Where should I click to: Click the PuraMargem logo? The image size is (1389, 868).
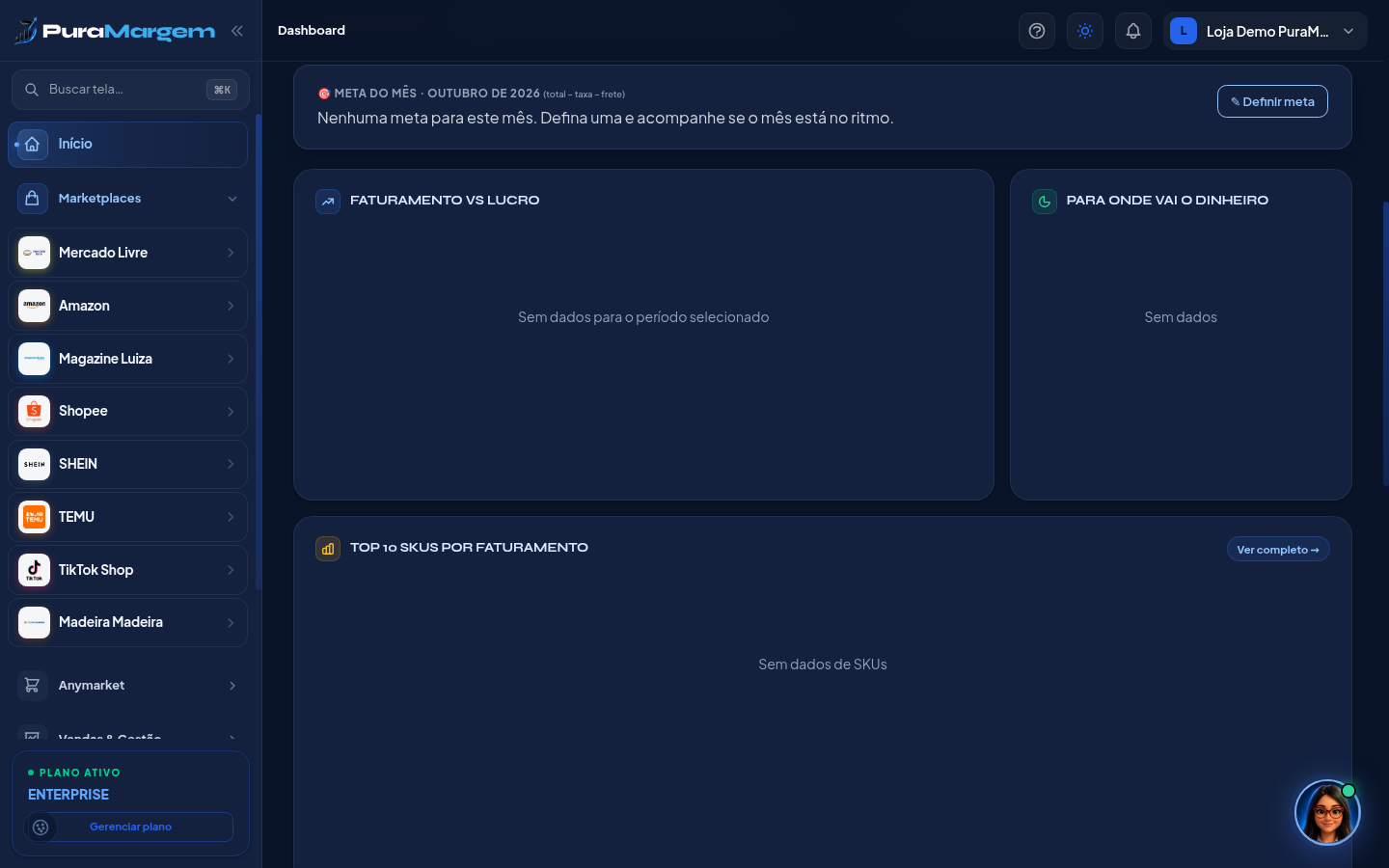pyautogui.click(x=115, y=31)
